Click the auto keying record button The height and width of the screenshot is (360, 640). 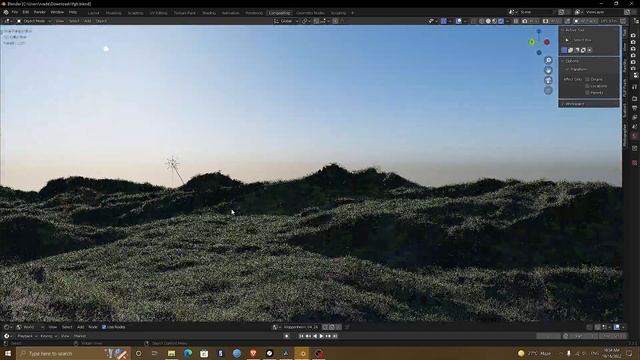(287, 336)
